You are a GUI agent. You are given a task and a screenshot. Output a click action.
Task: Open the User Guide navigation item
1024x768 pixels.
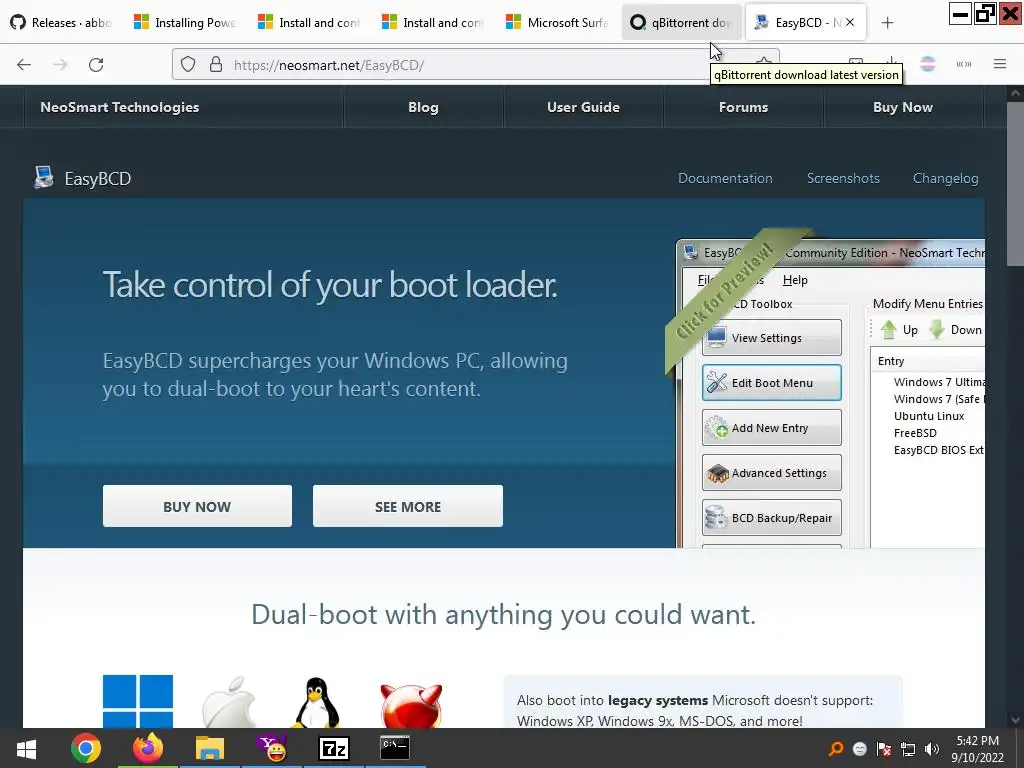coord(583,107)
